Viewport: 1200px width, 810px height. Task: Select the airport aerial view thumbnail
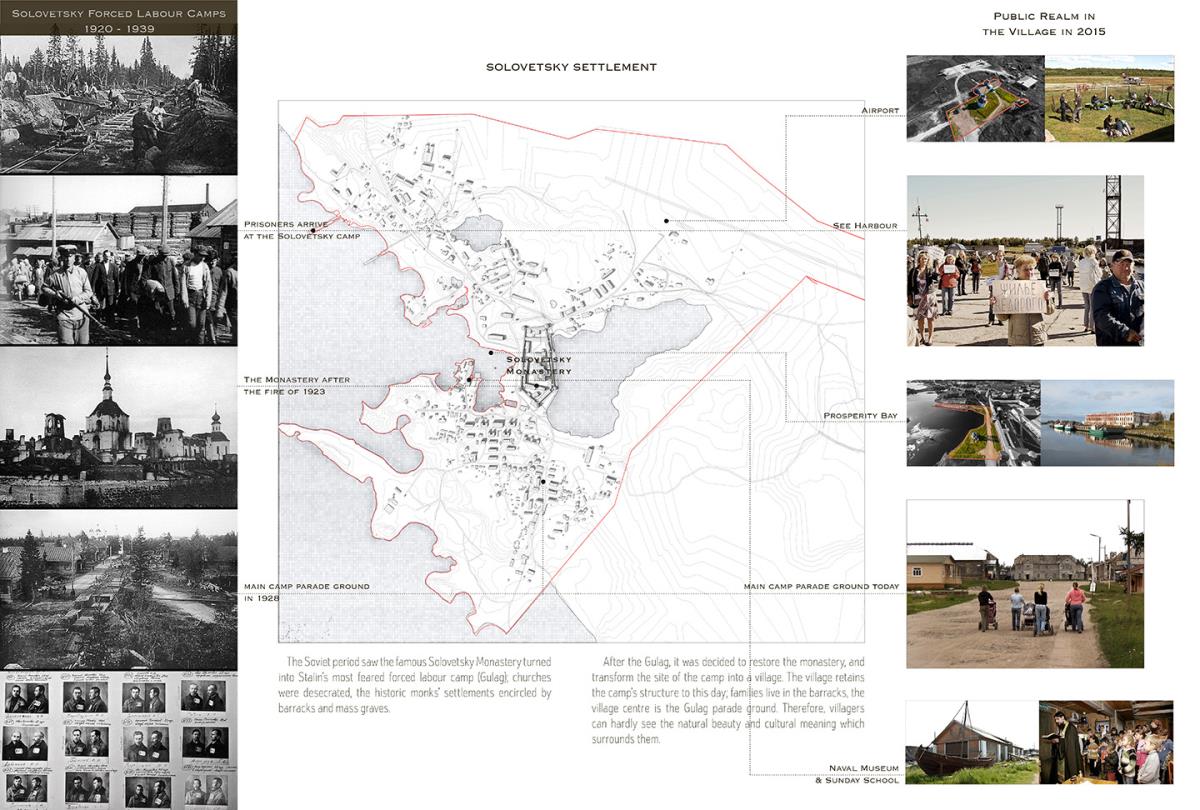pos(975,98)
